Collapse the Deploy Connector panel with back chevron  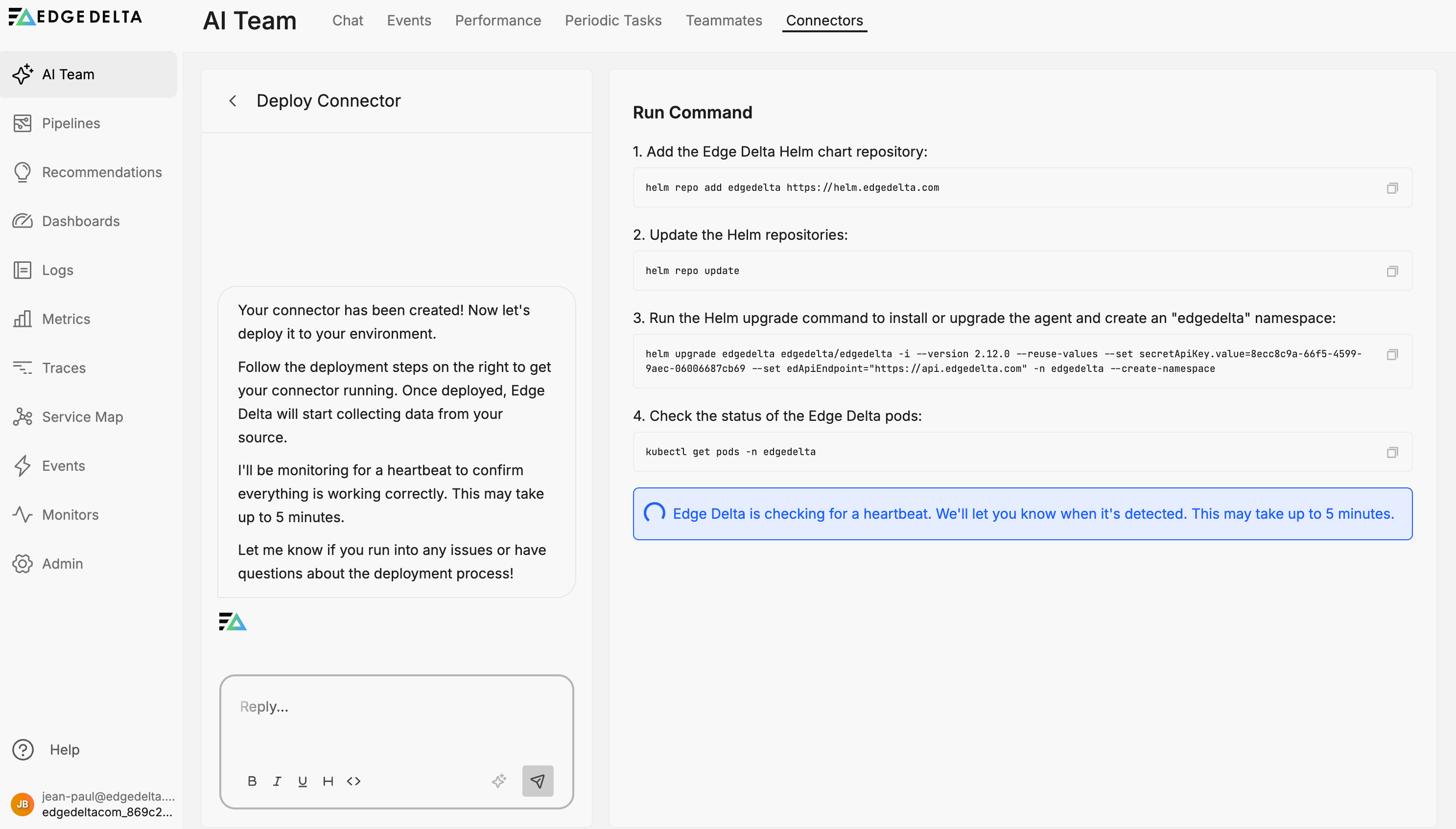point(233,100)
